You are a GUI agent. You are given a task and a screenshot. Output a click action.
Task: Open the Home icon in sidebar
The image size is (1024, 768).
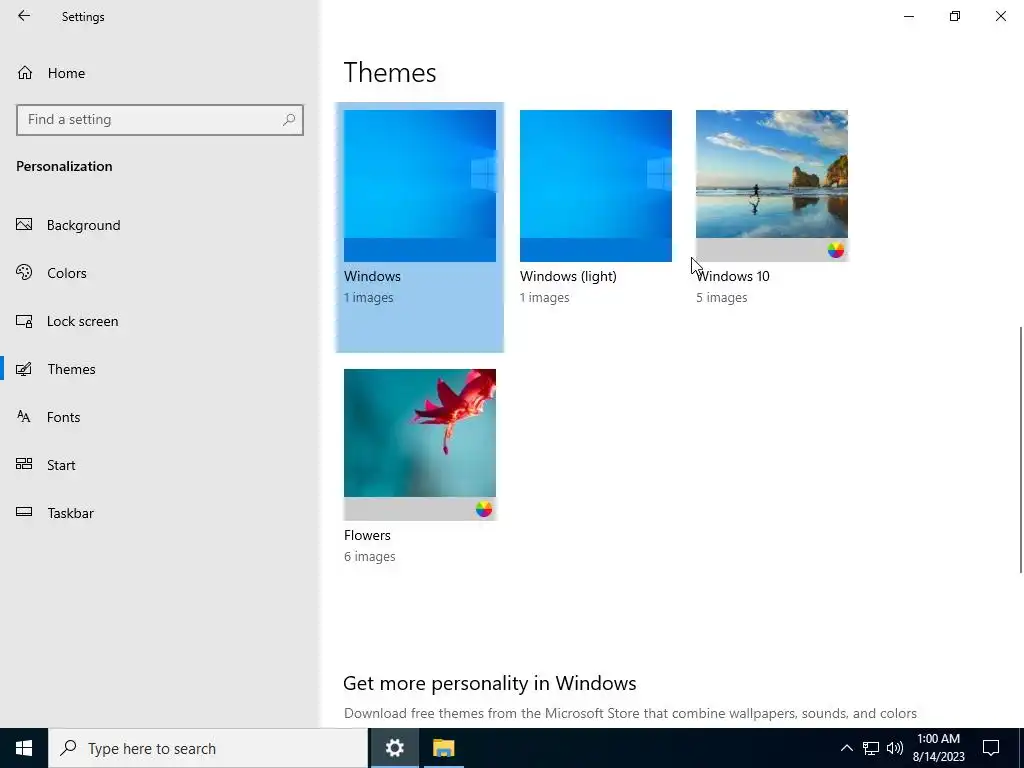click(25, 72)
